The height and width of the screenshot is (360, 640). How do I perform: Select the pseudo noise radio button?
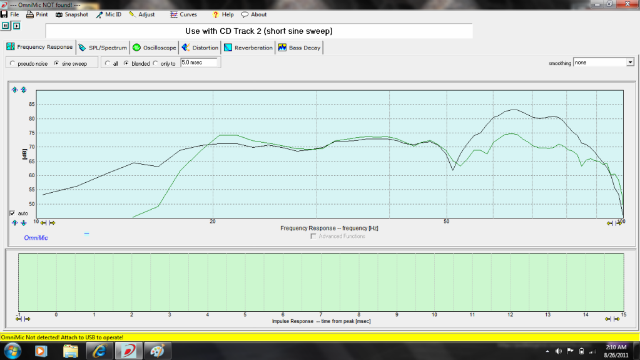click(x=12, y=63)
